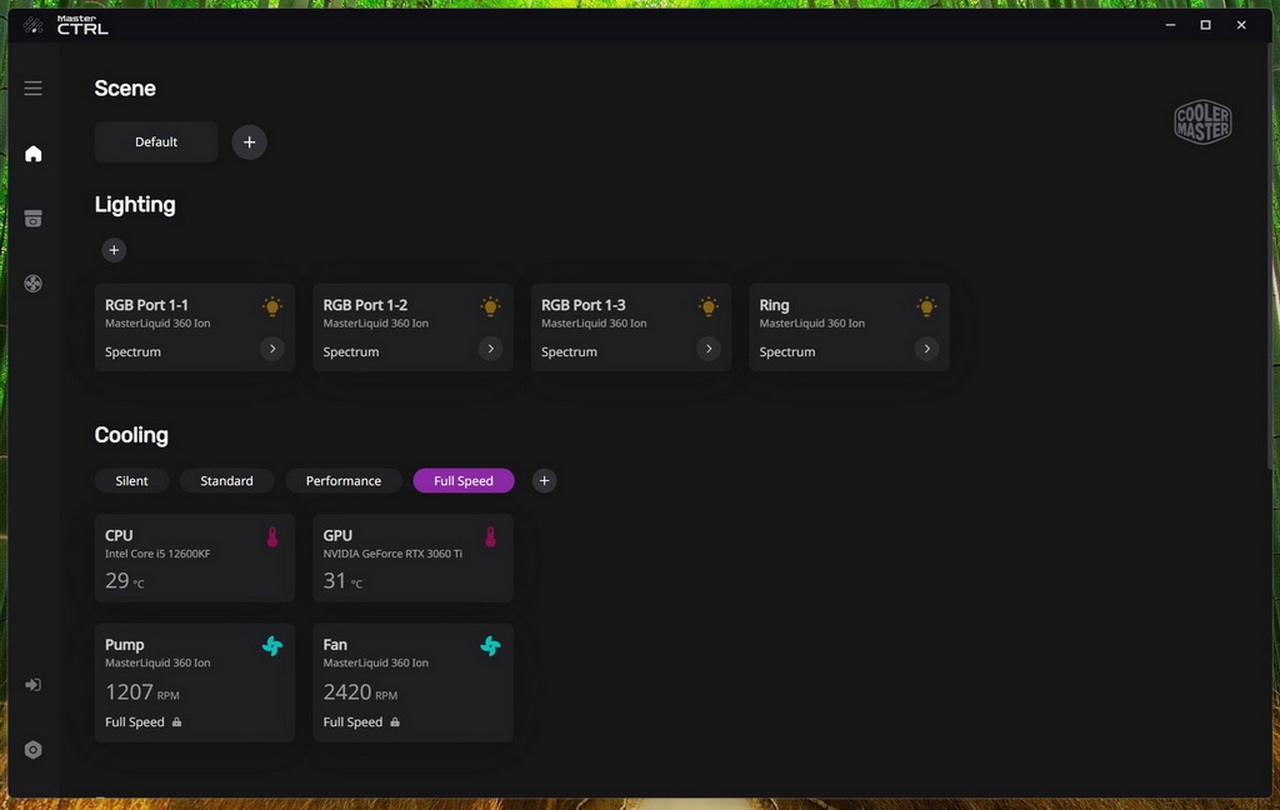Minimize the MasterCTRL window
Viewport: 1280px width, 810px height.
tap(1171, 25)
